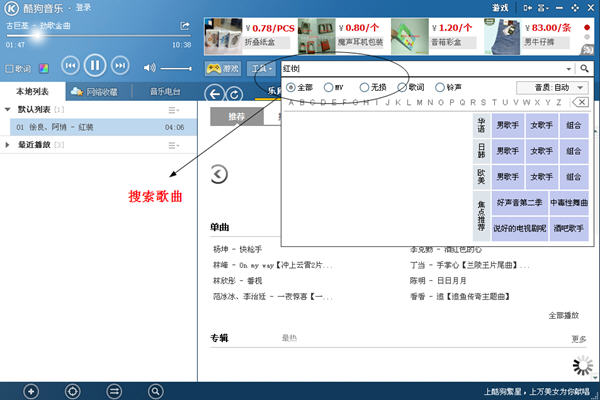
Task: Click the backspace key on the letter keyboard
Action: [579, 102]
